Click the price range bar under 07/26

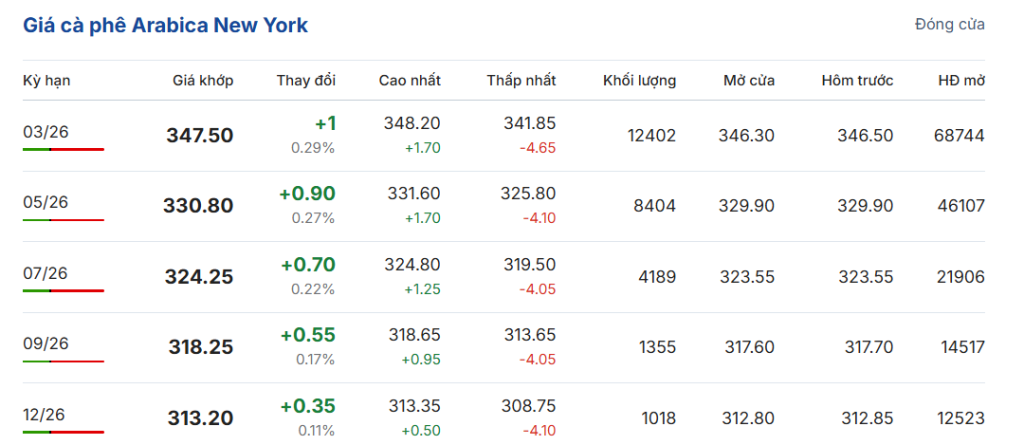click(63, 291)
